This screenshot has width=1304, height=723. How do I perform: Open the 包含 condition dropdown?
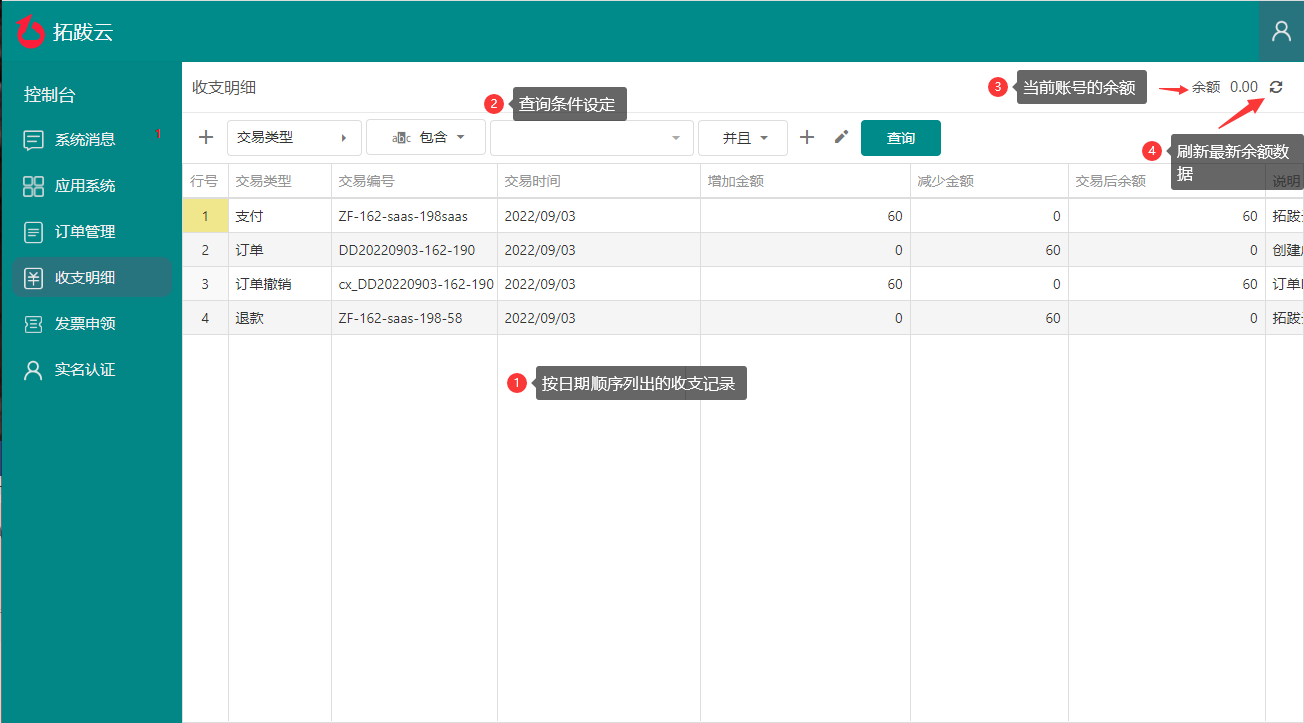pos(426,137)
